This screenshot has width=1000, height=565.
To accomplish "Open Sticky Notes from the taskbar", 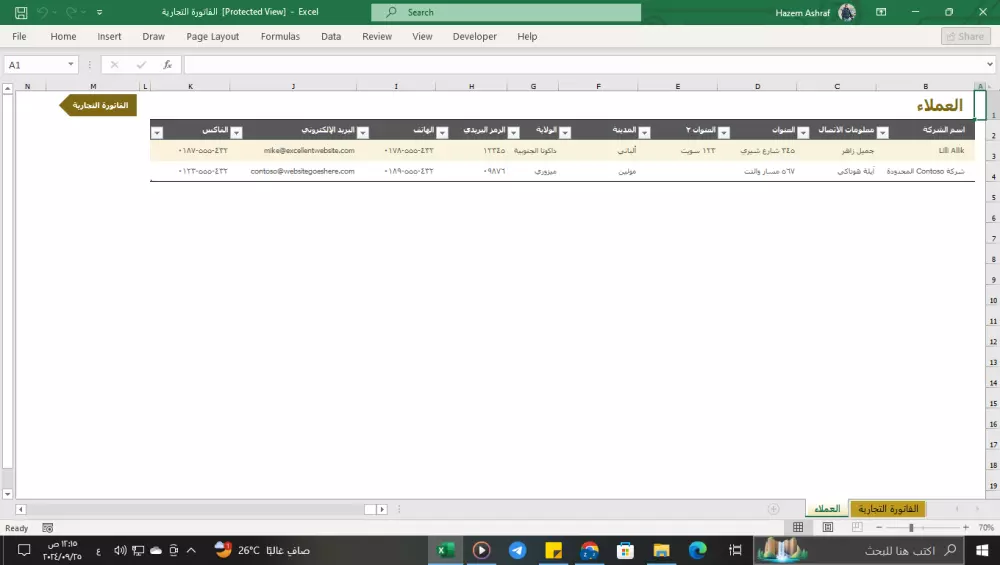I will point(554,550).
